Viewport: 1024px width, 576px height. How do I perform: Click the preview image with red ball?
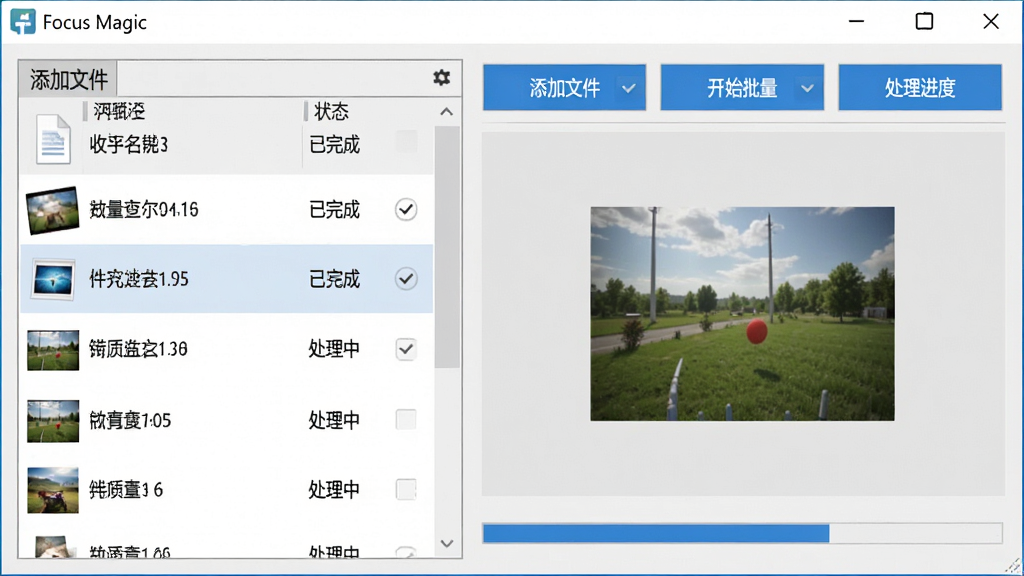coord(743,314)
